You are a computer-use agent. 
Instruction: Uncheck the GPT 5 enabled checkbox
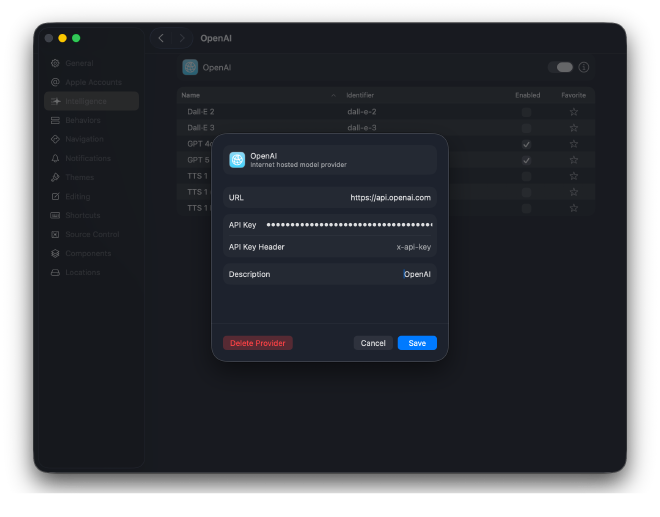[x=526, y=160]
